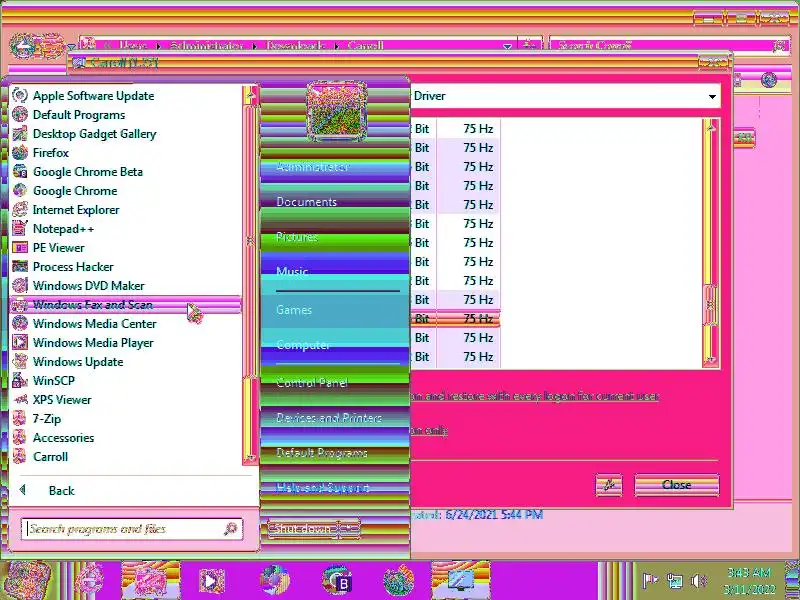
Task: Start Google Chrome from list
Action: coord(20,190)
